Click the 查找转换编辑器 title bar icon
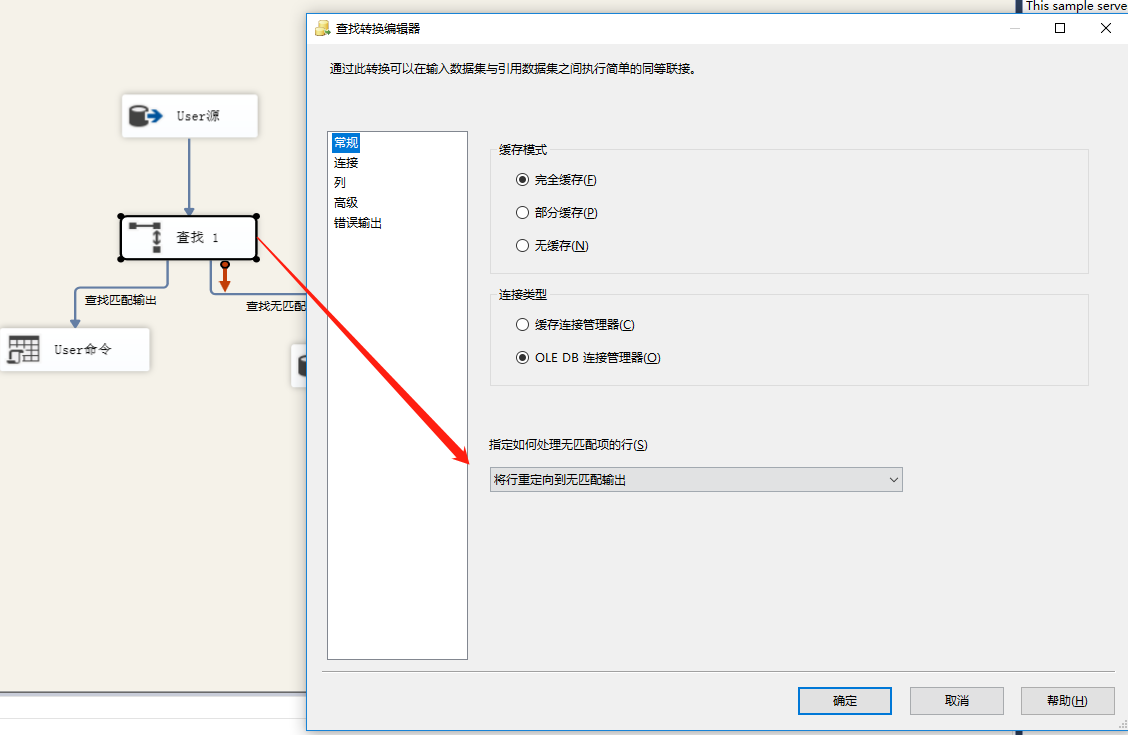Viewport: 1128px width, 735px height. [322, 29]
